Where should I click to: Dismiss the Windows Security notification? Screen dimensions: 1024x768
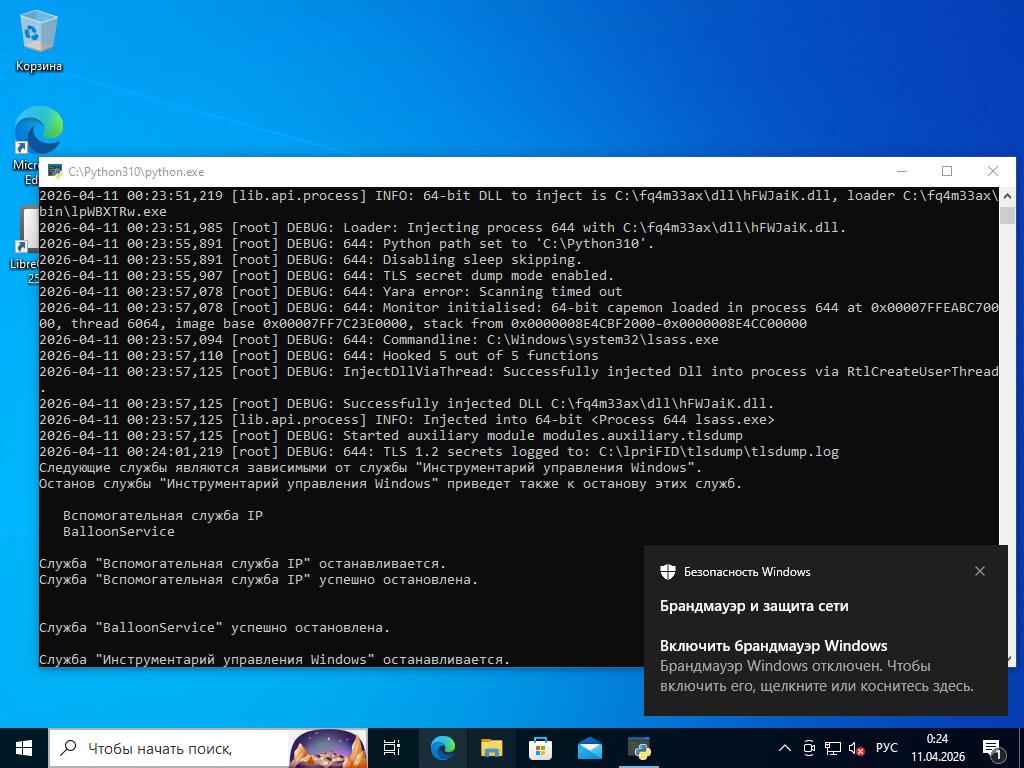pyautogui.click(x=979, y=571)
